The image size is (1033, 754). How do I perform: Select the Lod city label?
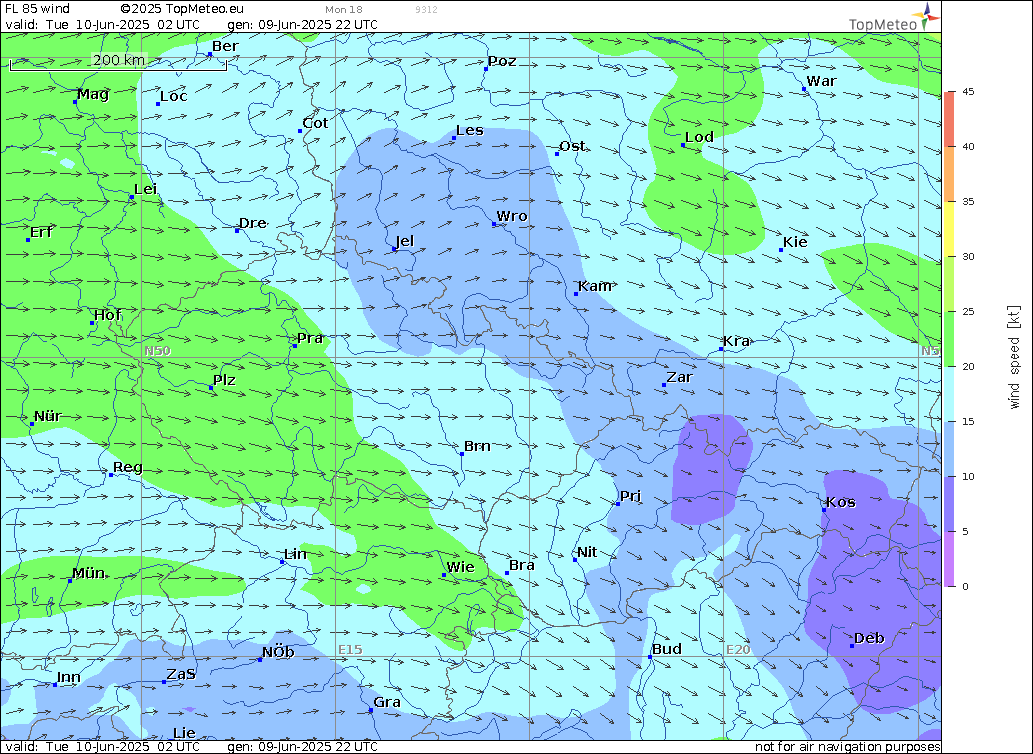click(x=699, y=137)
